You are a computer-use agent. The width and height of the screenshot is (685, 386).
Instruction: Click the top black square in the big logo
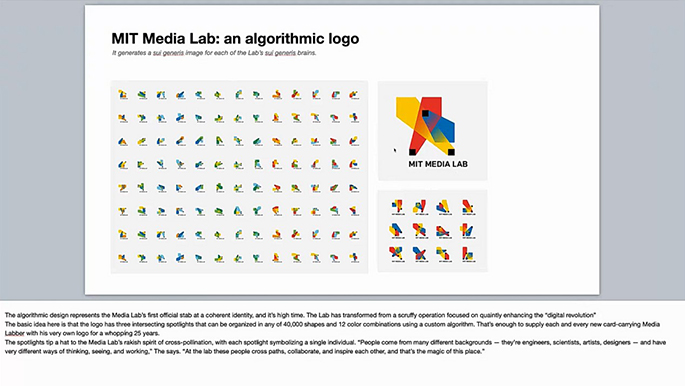(425, 114)
